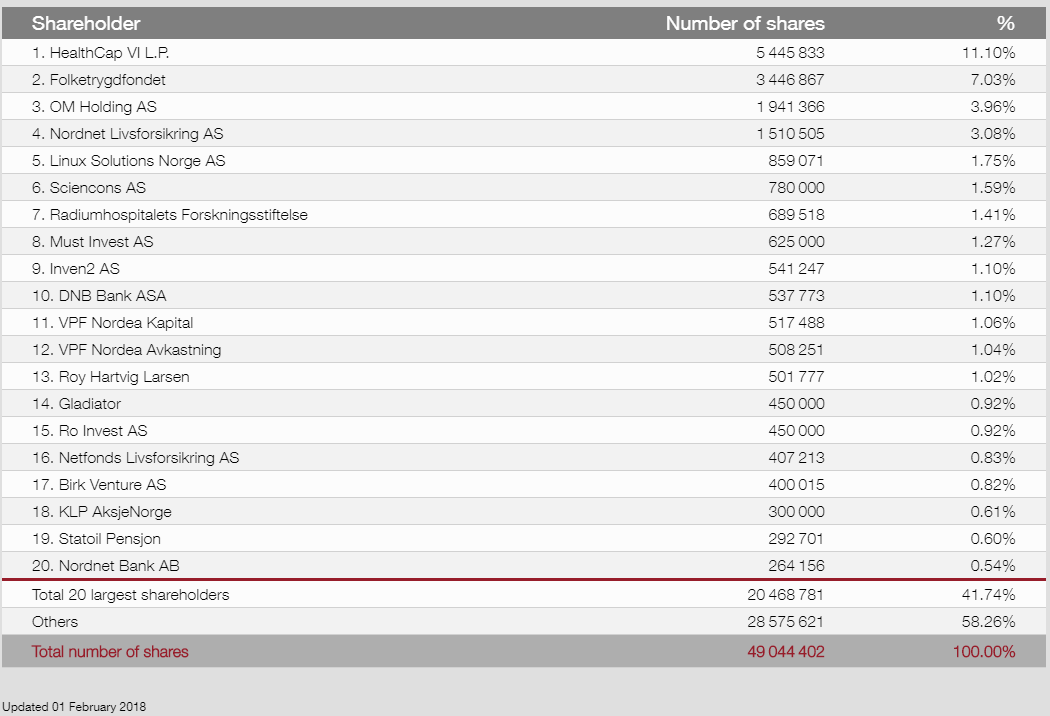The height and width of the screenshot is (716, 1050).
Task: Select the Others row label
Action: point(55,622)
